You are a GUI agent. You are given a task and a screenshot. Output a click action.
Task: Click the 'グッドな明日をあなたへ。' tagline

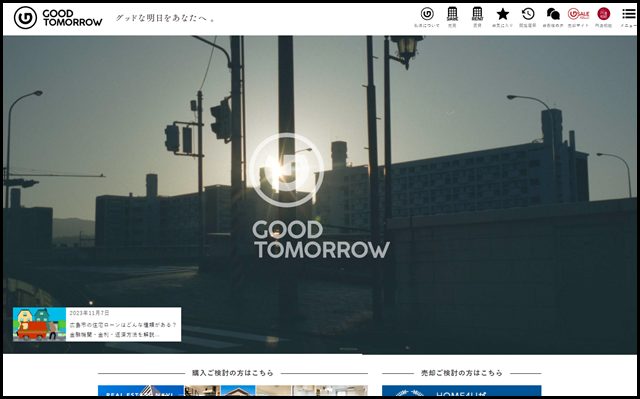point(165,18)
